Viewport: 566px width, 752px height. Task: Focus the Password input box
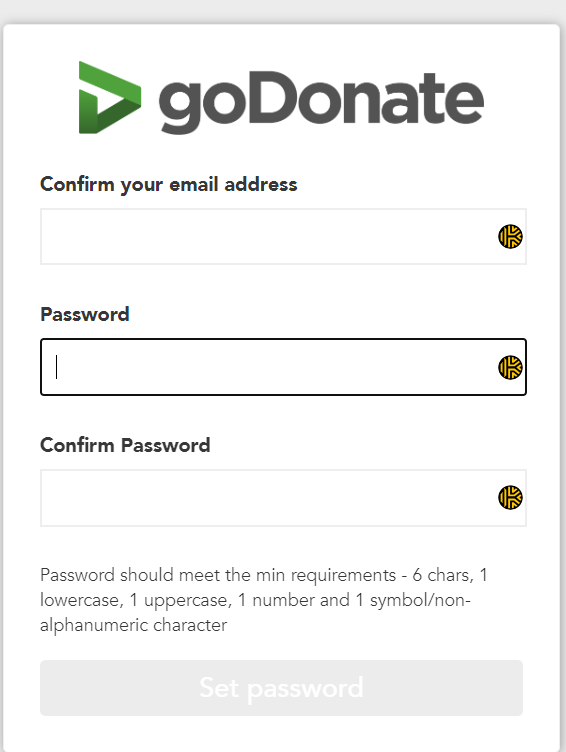coord(283,367)
